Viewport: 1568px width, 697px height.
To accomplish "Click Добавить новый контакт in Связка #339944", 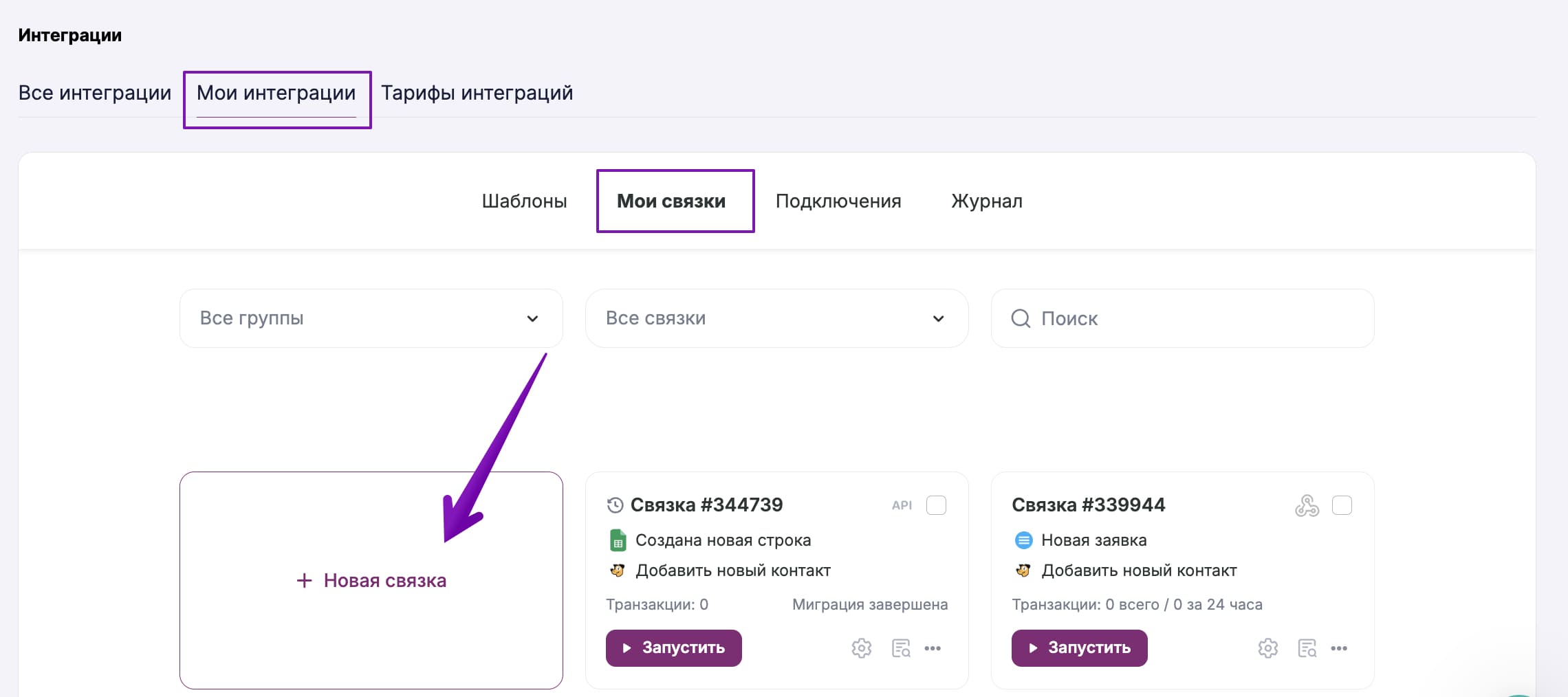I will [1139, 571].
